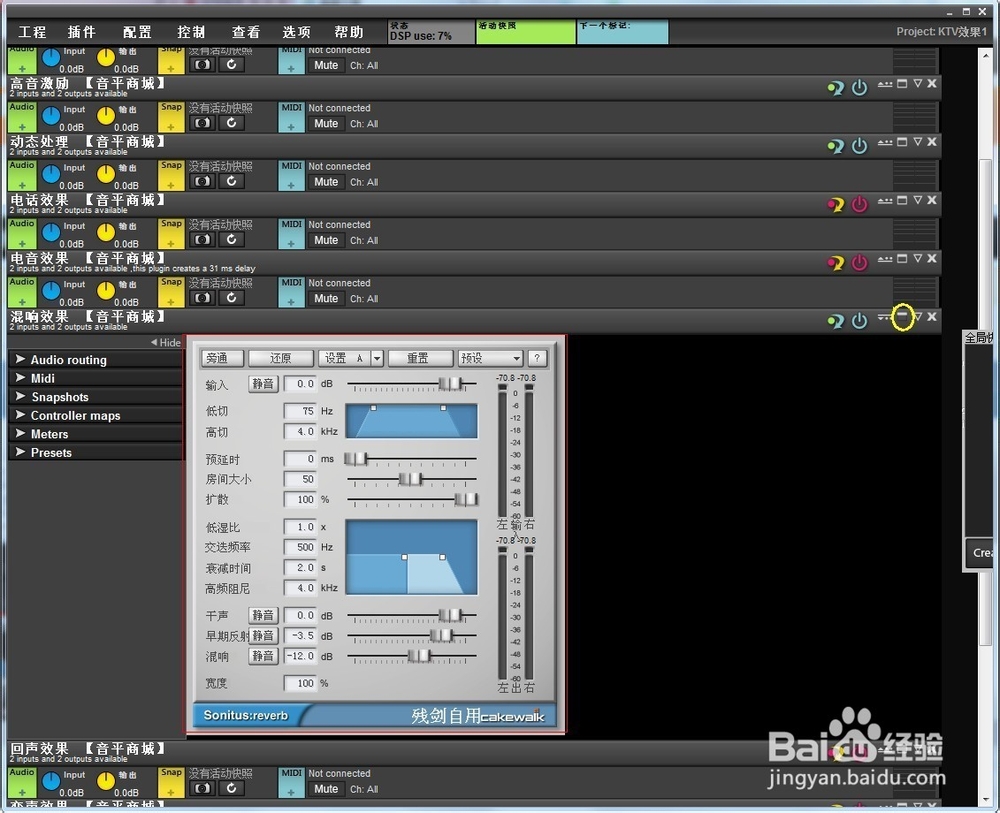
Task: Expand the Meters section
Action: tap(96, 434)
